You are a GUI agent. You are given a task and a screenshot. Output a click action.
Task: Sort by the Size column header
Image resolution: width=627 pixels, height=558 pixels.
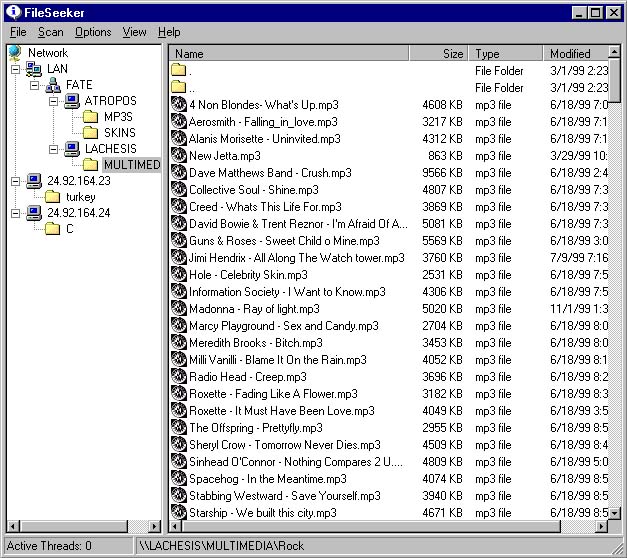439,53
